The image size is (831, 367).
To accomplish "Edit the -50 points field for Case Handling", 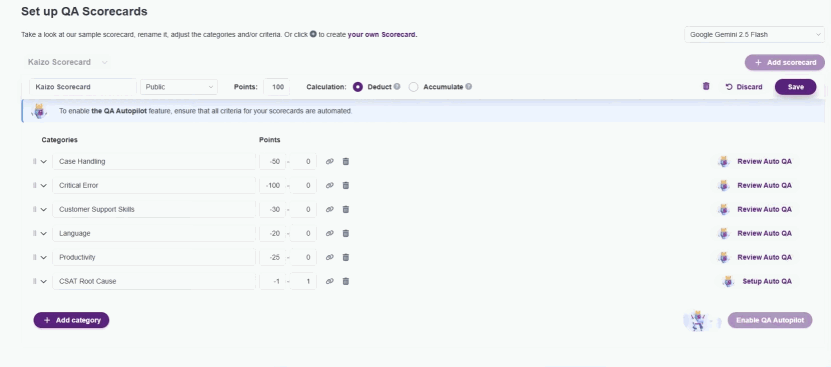I will tap(272, 161).
